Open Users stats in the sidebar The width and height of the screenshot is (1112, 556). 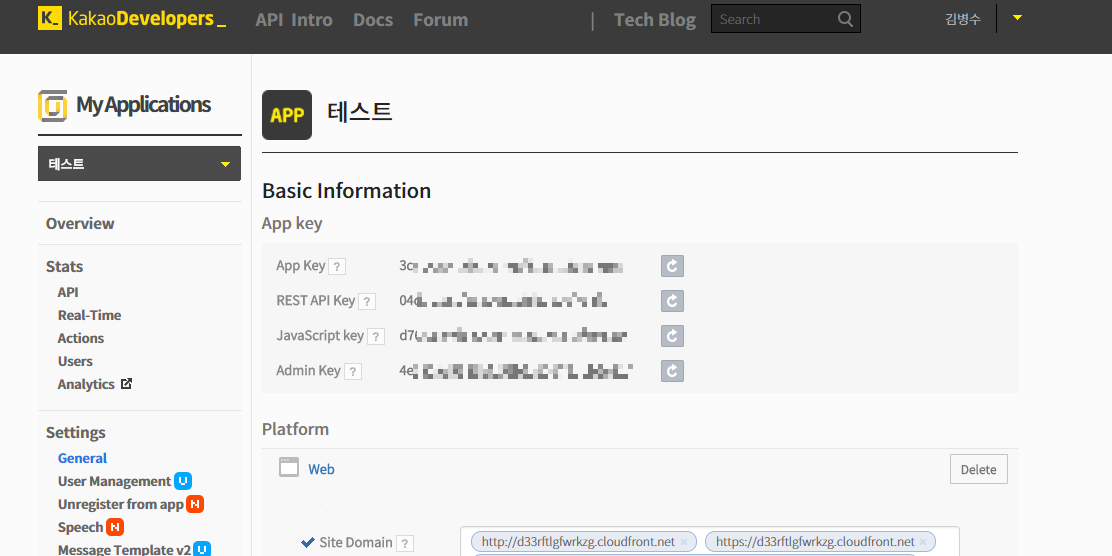(75, 361)
